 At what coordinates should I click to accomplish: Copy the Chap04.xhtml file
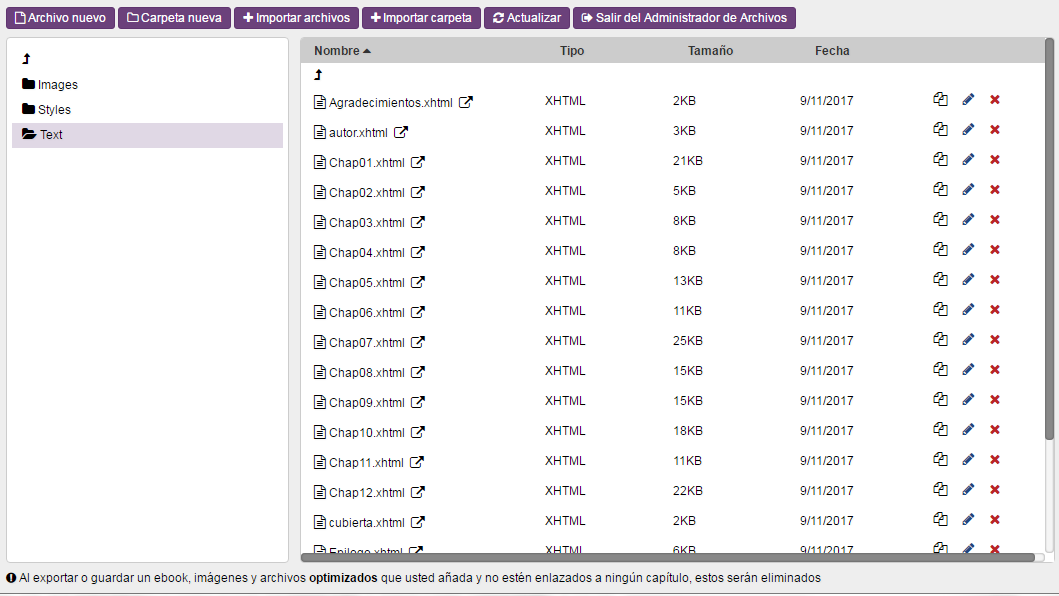click(940, 249)
